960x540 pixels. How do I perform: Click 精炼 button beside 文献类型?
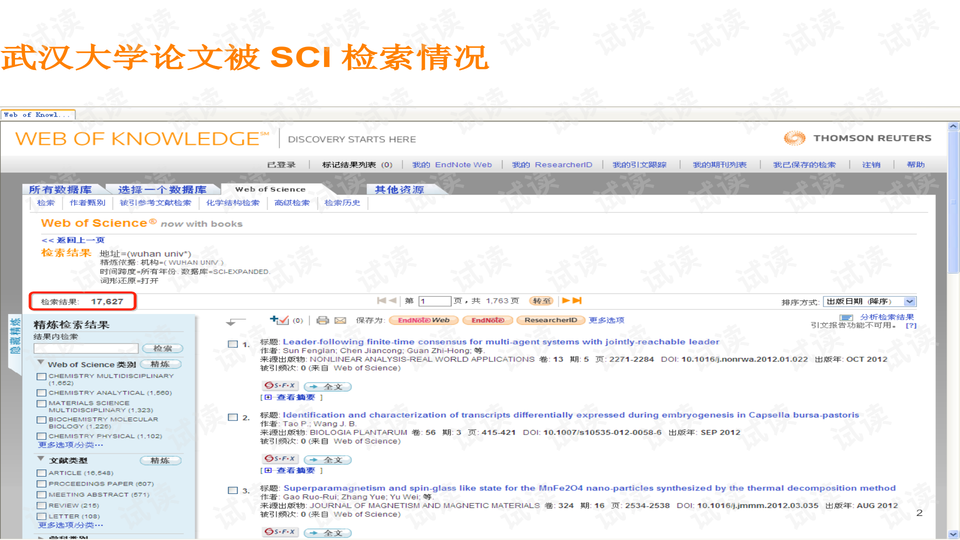pos(160,460)
